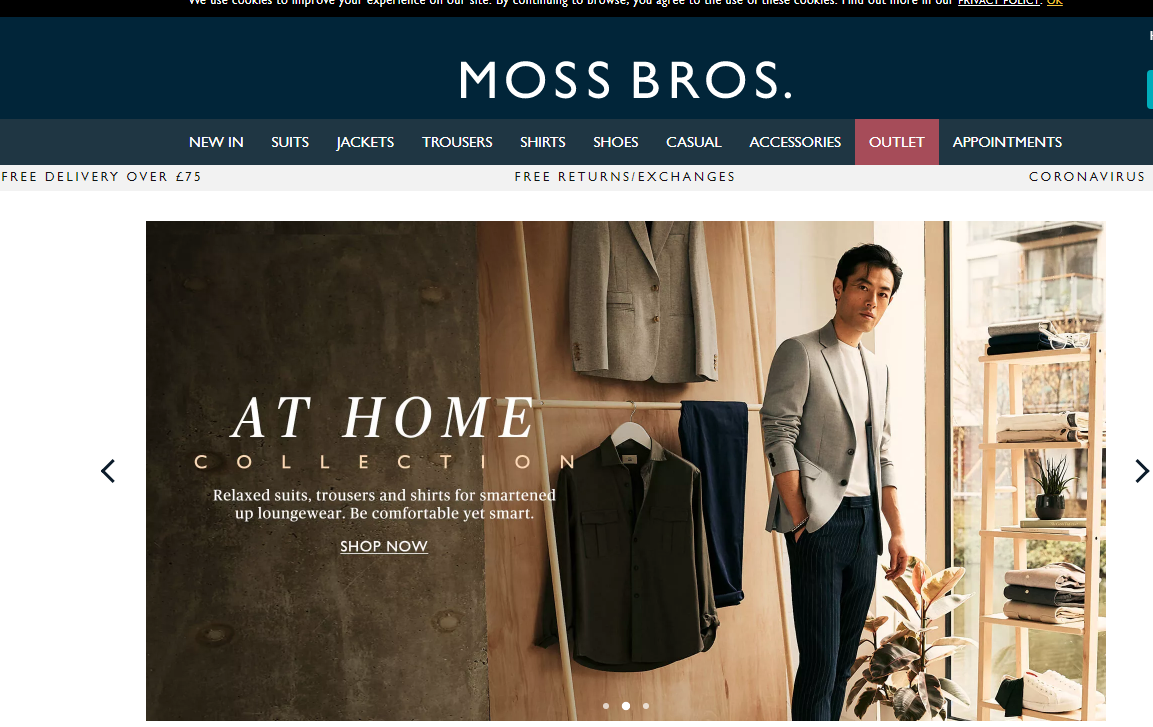The height and width of the screenshot is (727, 1153).
Task: Go to the Outlet section
Action: tap(896, 142)
